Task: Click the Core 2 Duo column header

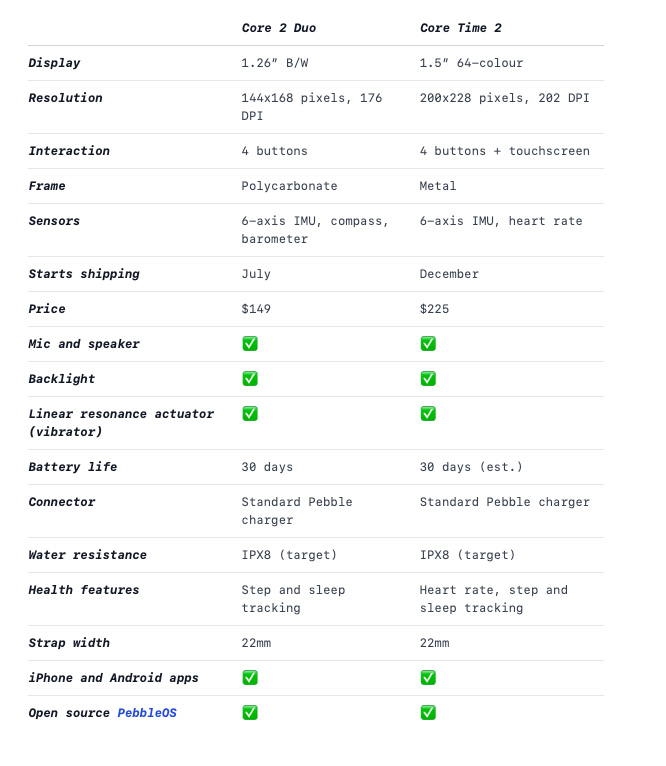Action: pos(278,28)
